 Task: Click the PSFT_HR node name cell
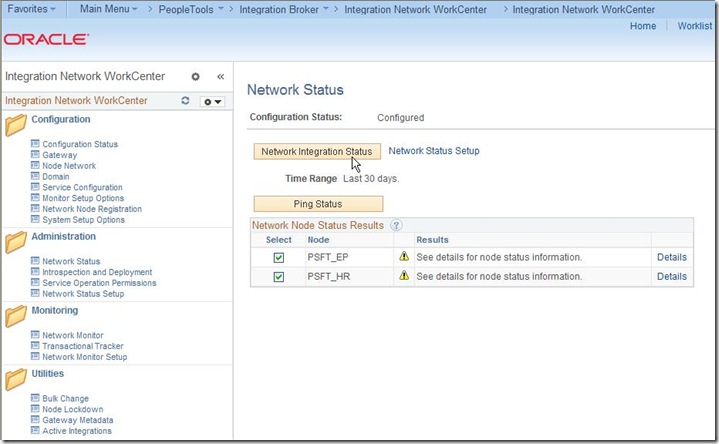point(329,277)
